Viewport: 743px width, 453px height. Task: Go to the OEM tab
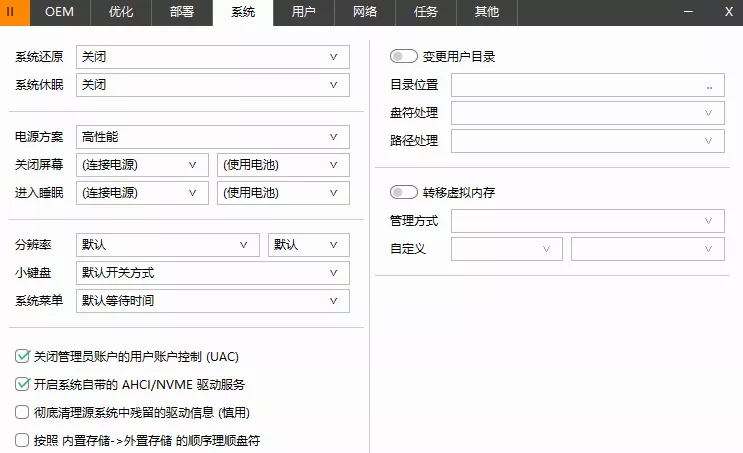[x=59, y=12]
